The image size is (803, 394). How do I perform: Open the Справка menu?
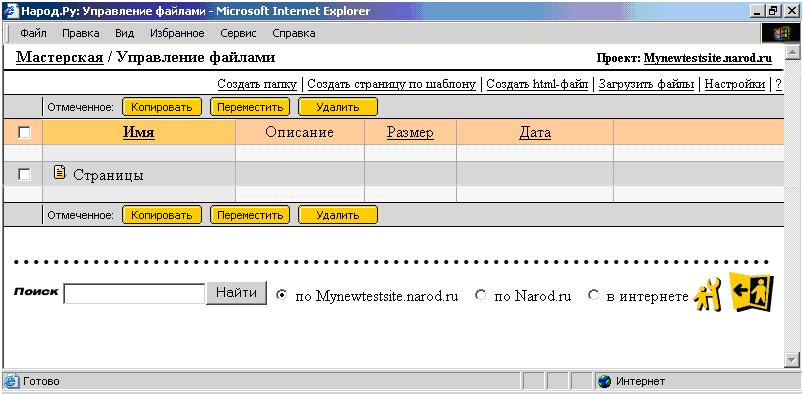tap(293, 34)
